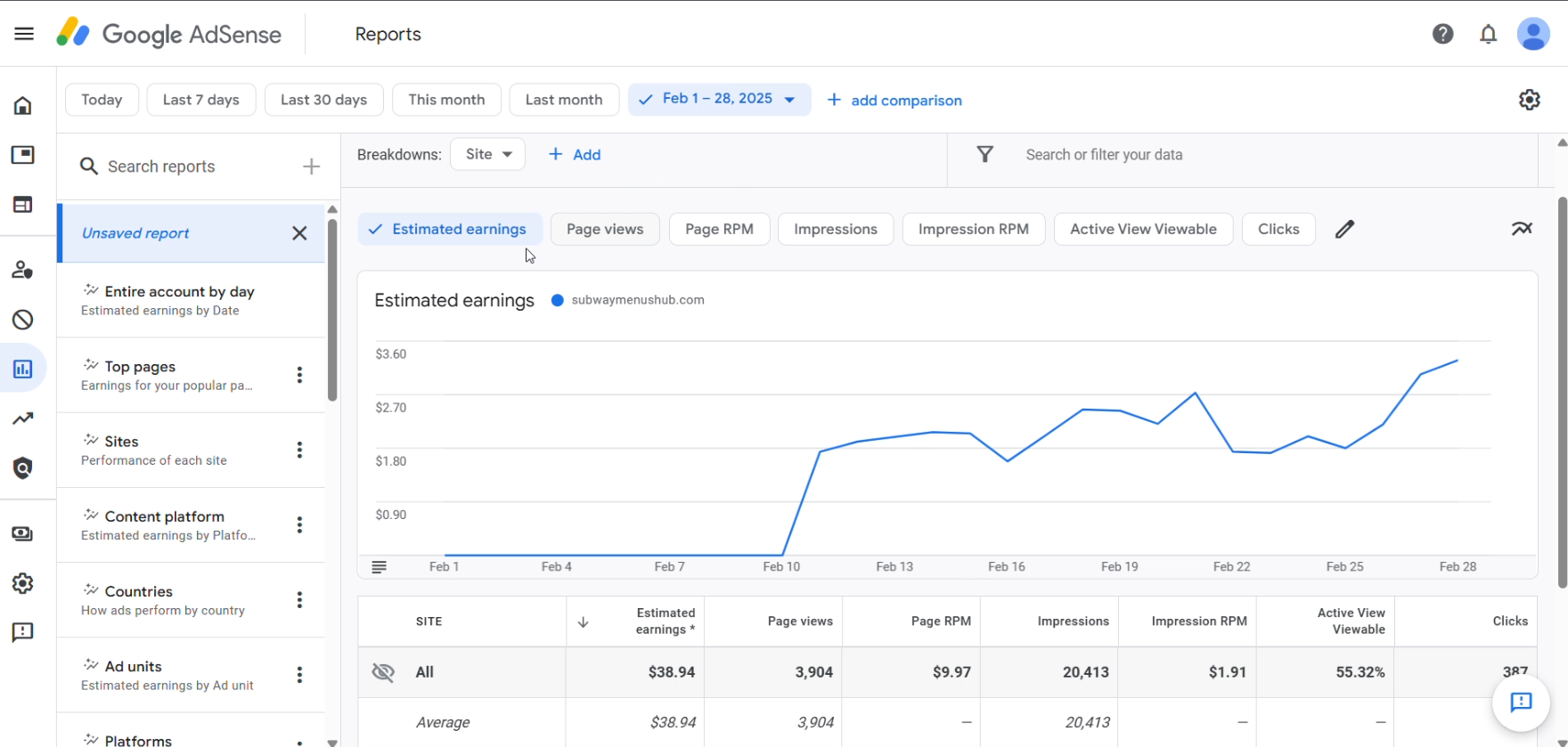
Task: Open the Feedback sidebar icon
Action: [23, 632]
